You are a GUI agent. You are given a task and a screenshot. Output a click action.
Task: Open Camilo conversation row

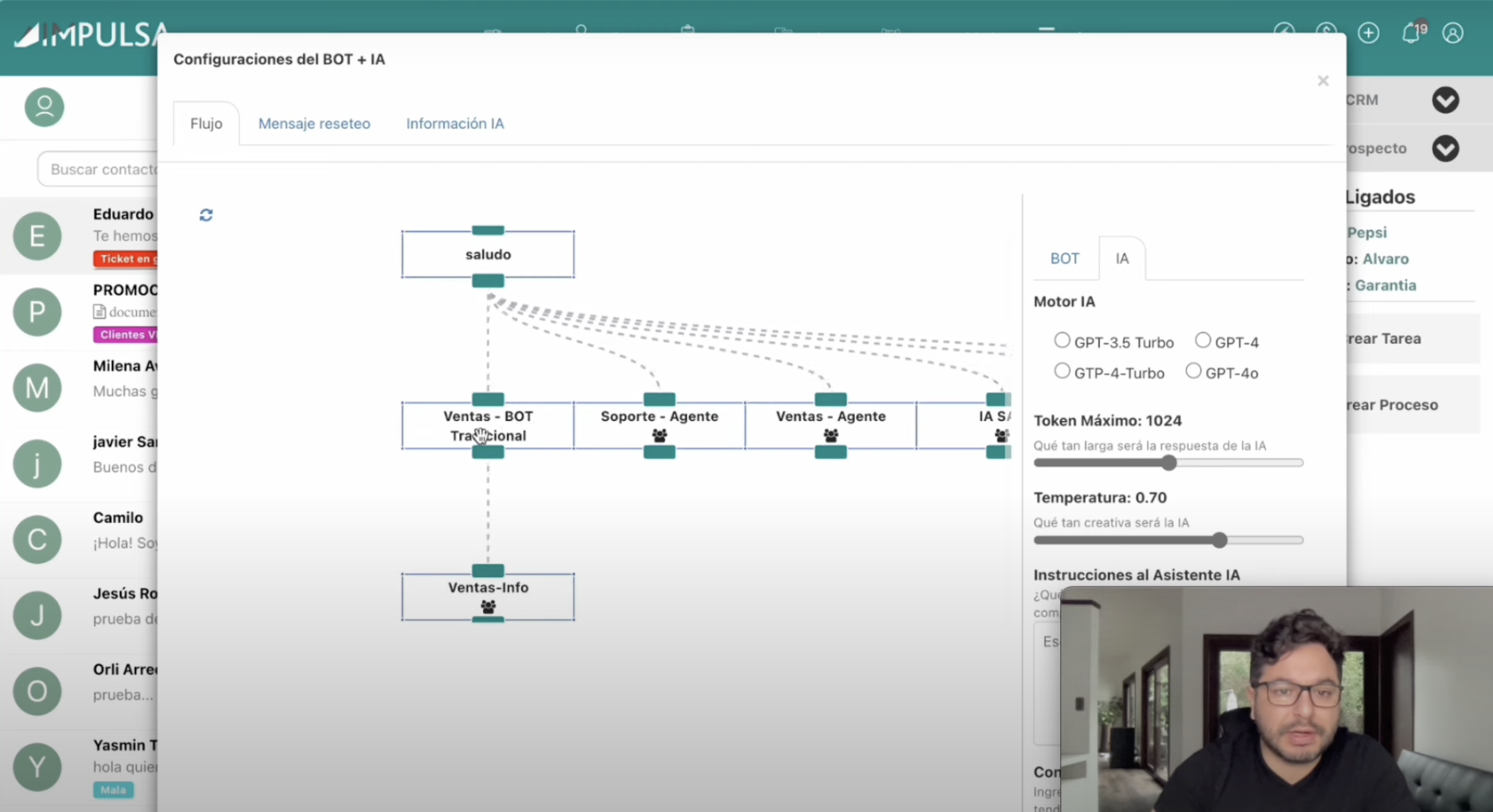[79, 540]
